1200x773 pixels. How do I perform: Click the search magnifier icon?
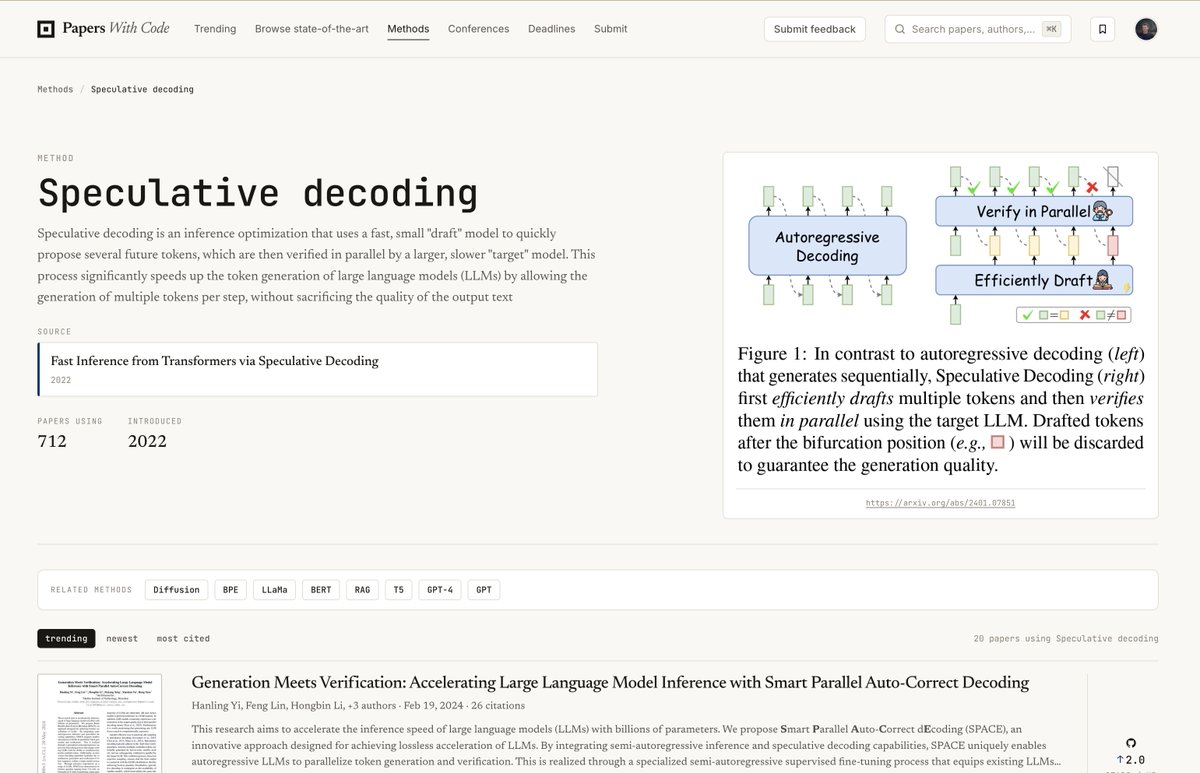coord(901,29)
